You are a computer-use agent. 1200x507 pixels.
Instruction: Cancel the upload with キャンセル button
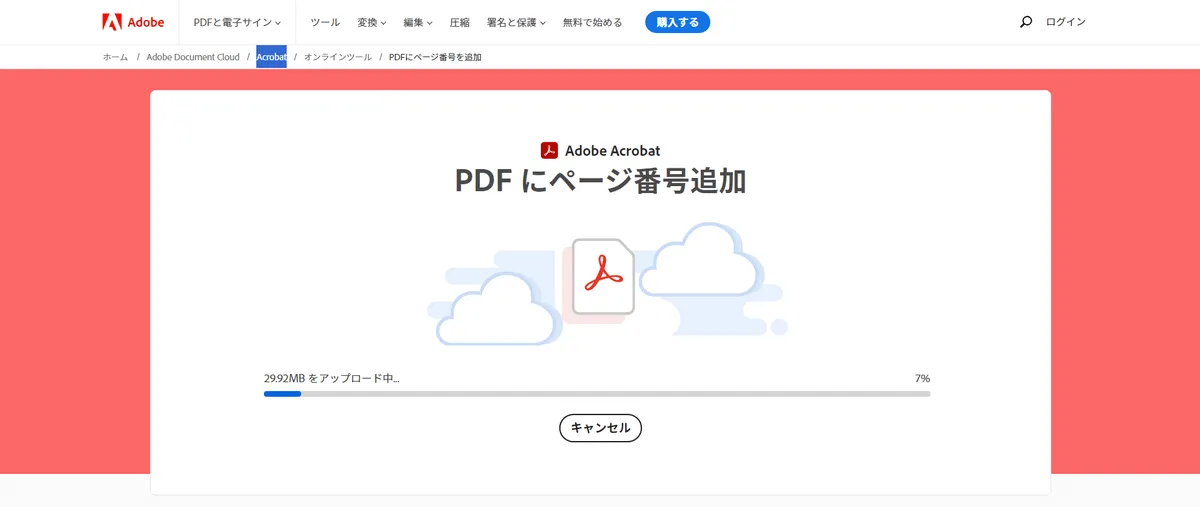(x=600, y=428)
